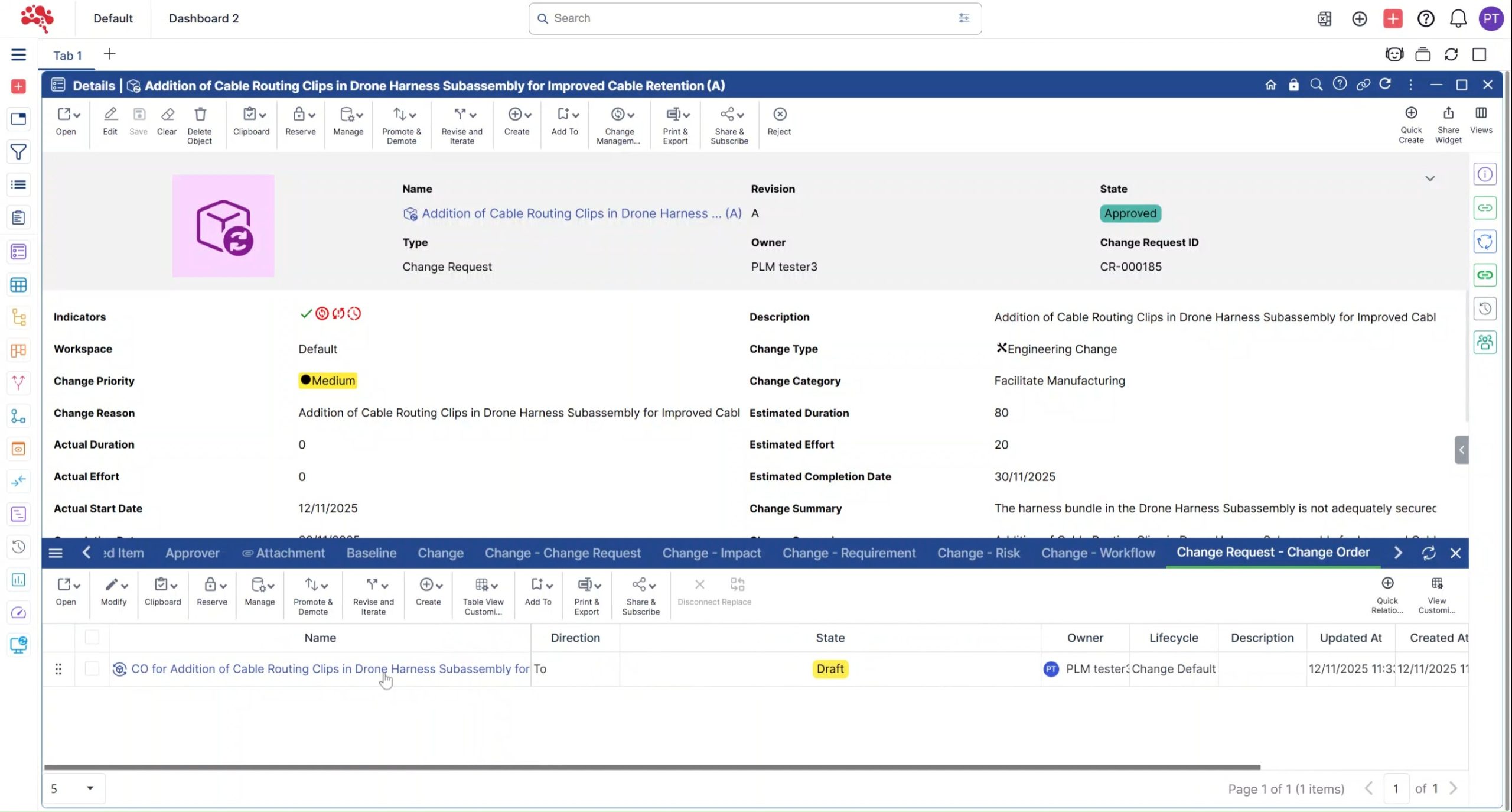This screenshot has height=812, width=1512.
Task: Click the horizontal scrollbar below the table
Action: (x=650, y=767)
